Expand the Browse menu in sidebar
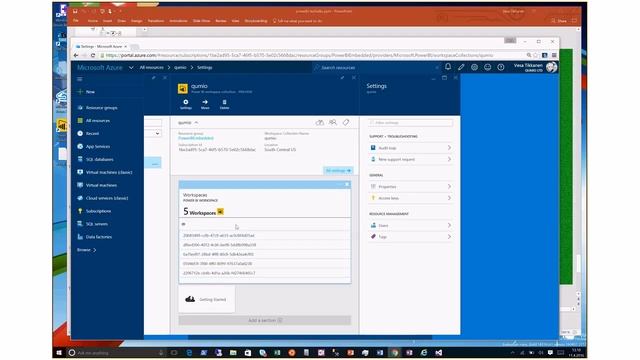Viewport: 640px width, 360px height. (x=87, y=250)
